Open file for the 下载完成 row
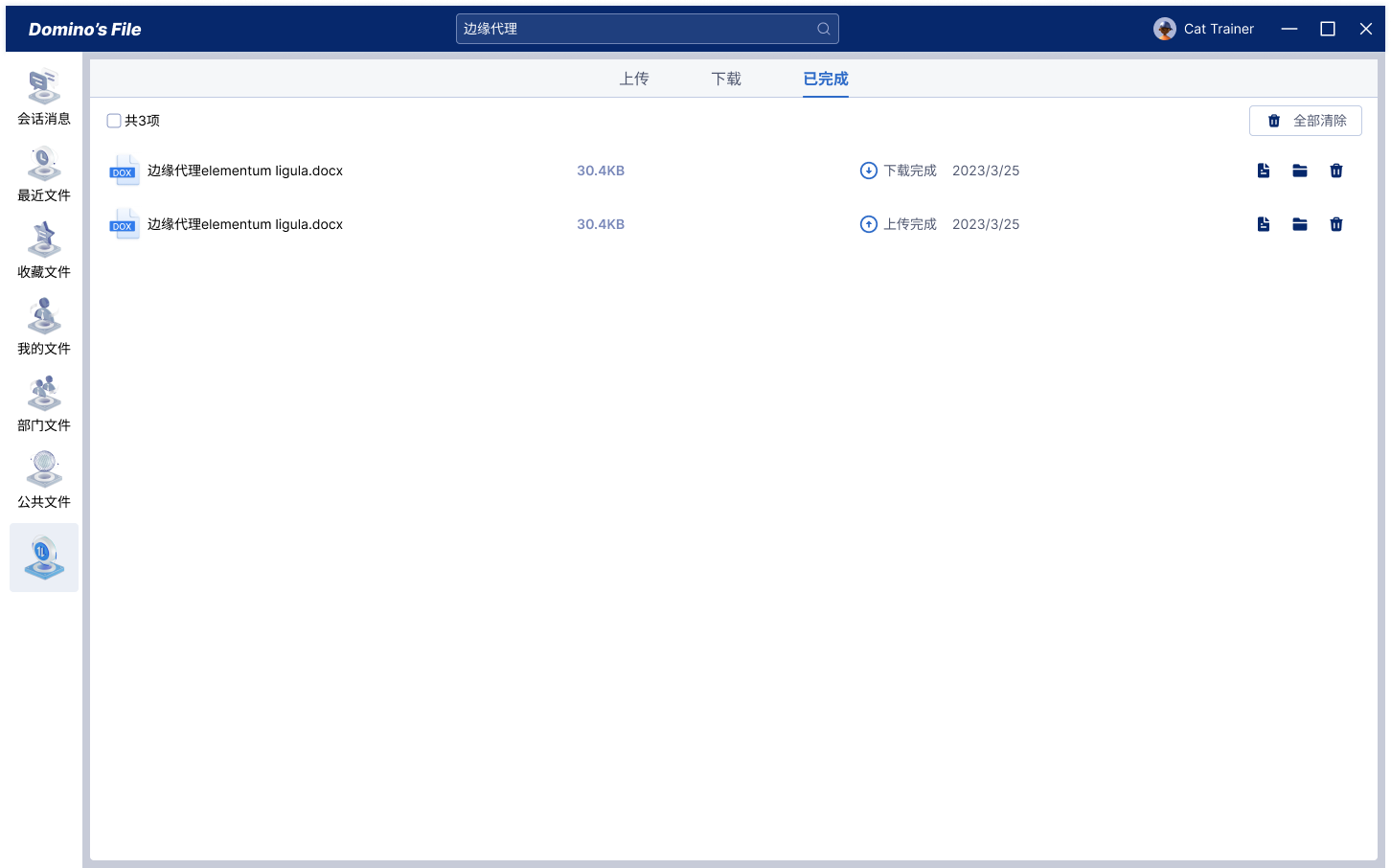This screenshot has width=1391, height=868. (1264, 171)
